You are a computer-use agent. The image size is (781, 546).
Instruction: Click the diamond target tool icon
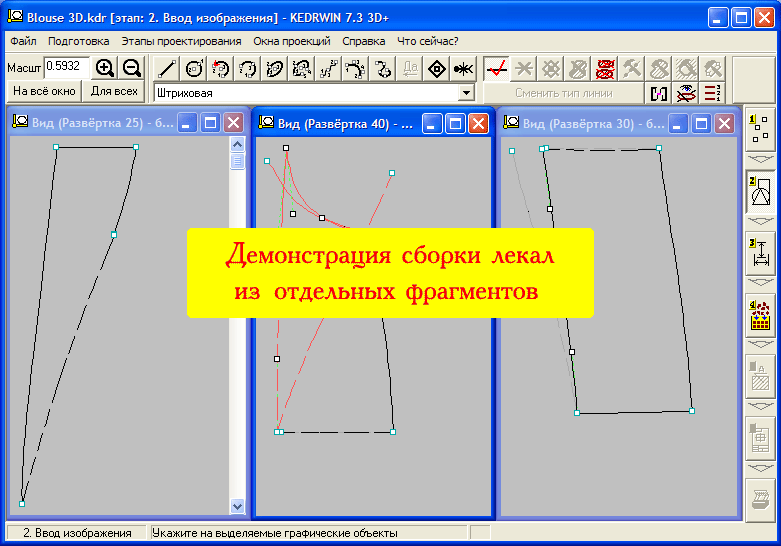pyautogui.click(x=436, y=69)
